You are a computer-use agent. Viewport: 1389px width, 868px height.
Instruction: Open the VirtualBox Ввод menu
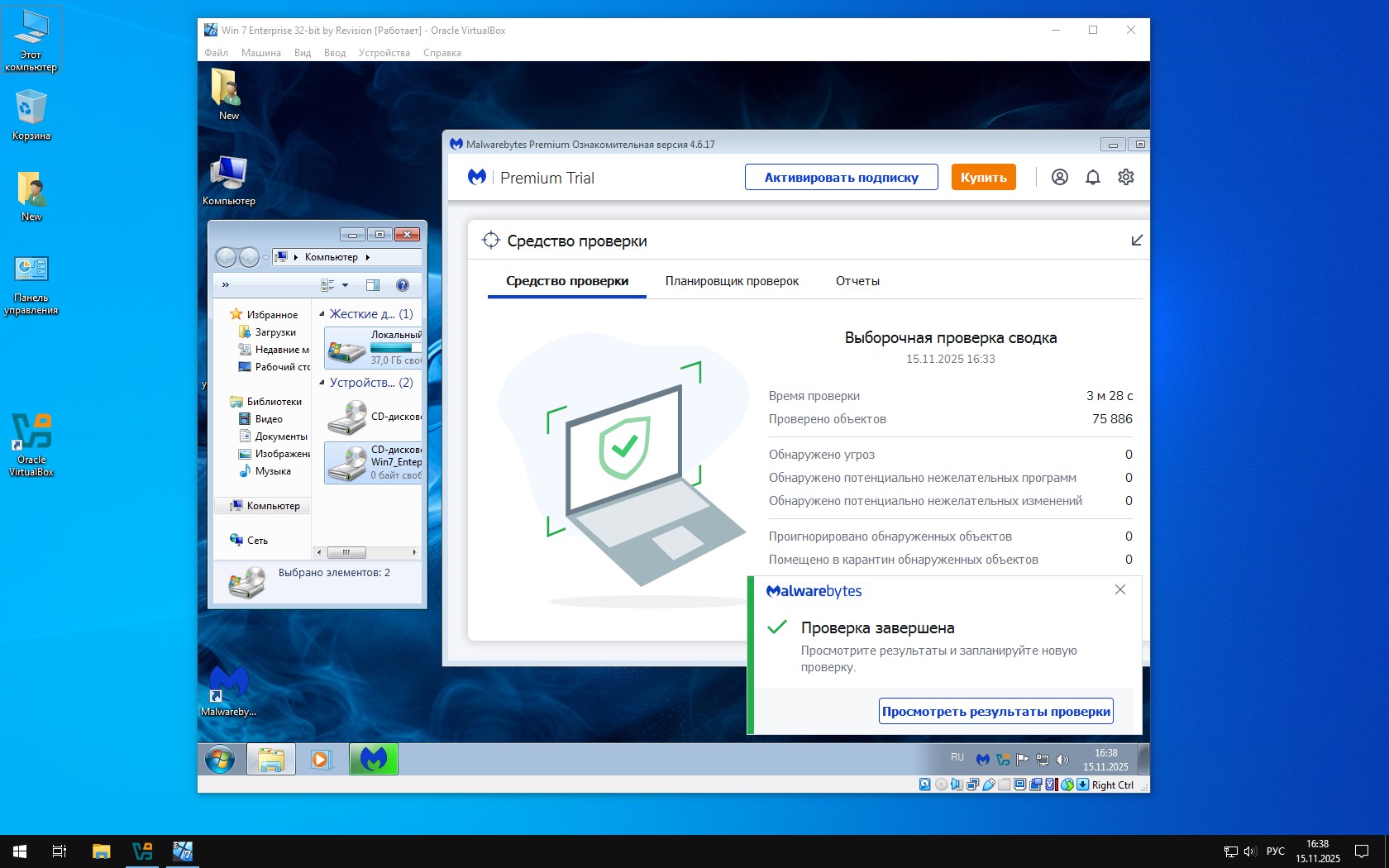pos(335,53)
